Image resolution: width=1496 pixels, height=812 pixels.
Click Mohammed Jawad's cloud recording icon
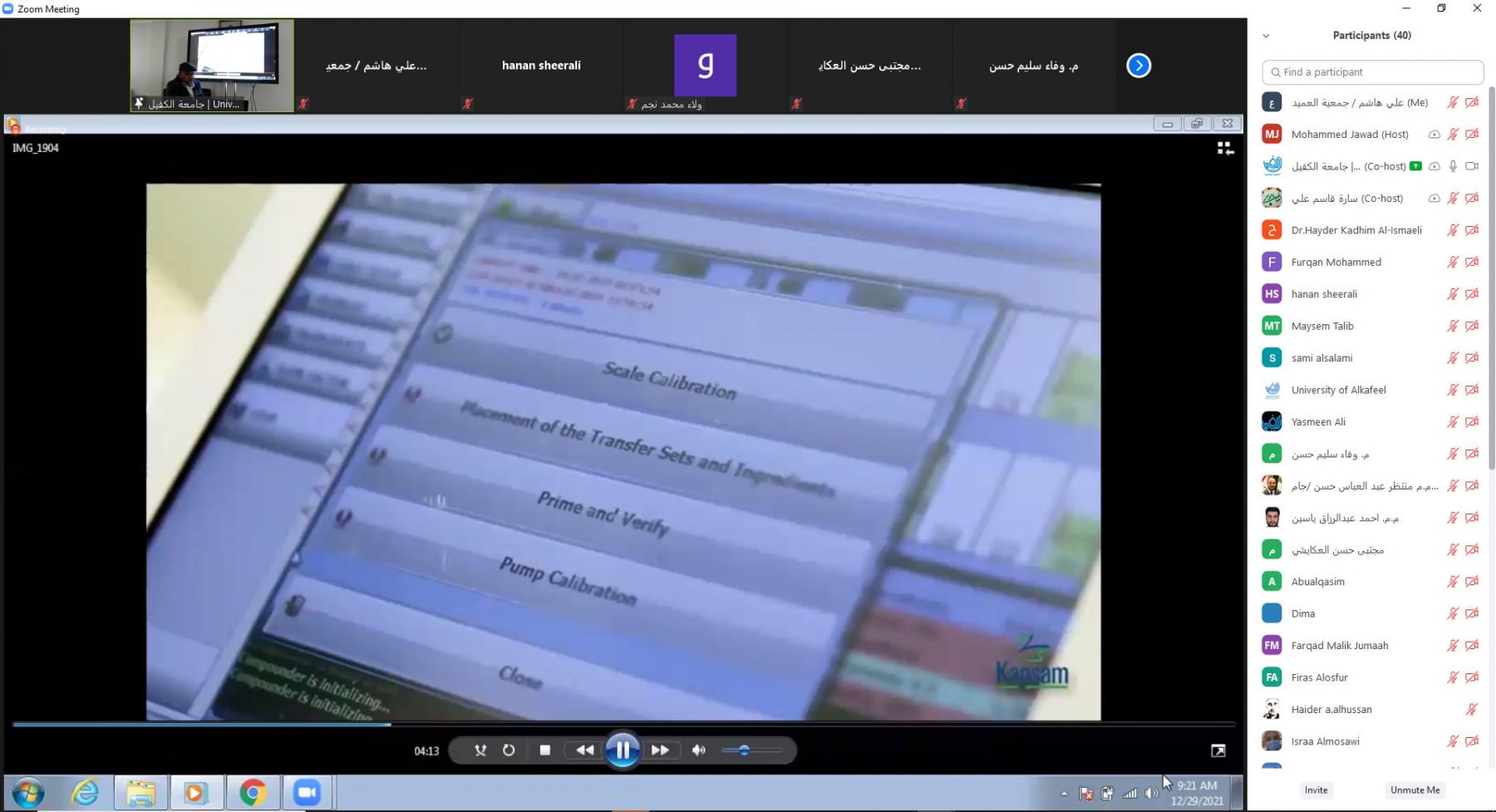1434,135
